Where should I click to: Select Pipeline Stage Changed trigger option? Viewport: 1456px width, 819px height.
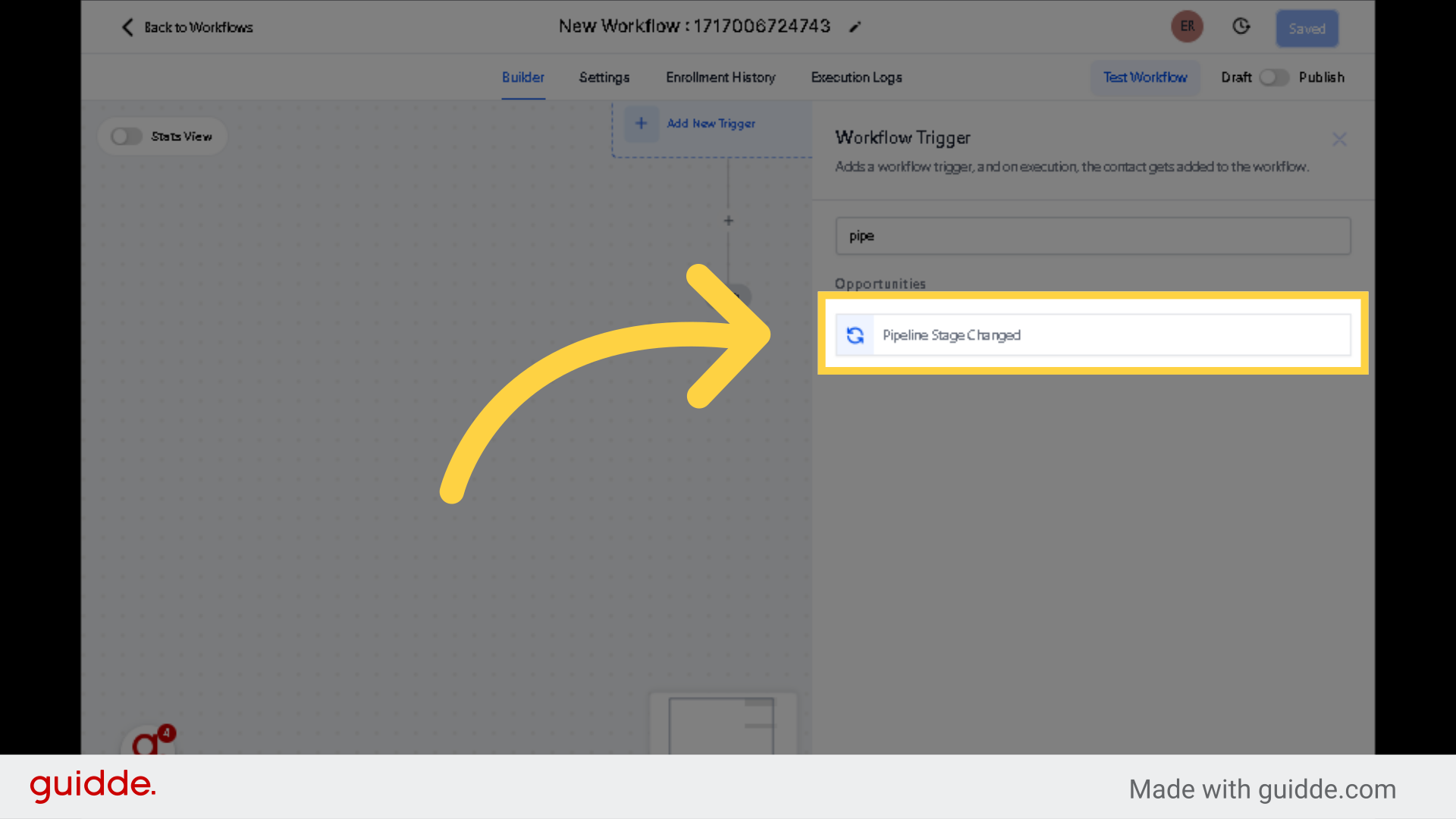click(1091, 334)
